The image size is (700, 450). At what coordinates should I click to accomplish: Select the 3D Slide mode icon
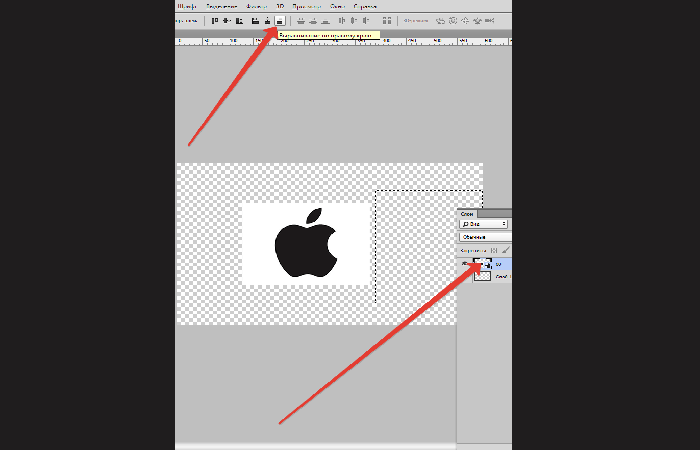[x=477, y=21]
